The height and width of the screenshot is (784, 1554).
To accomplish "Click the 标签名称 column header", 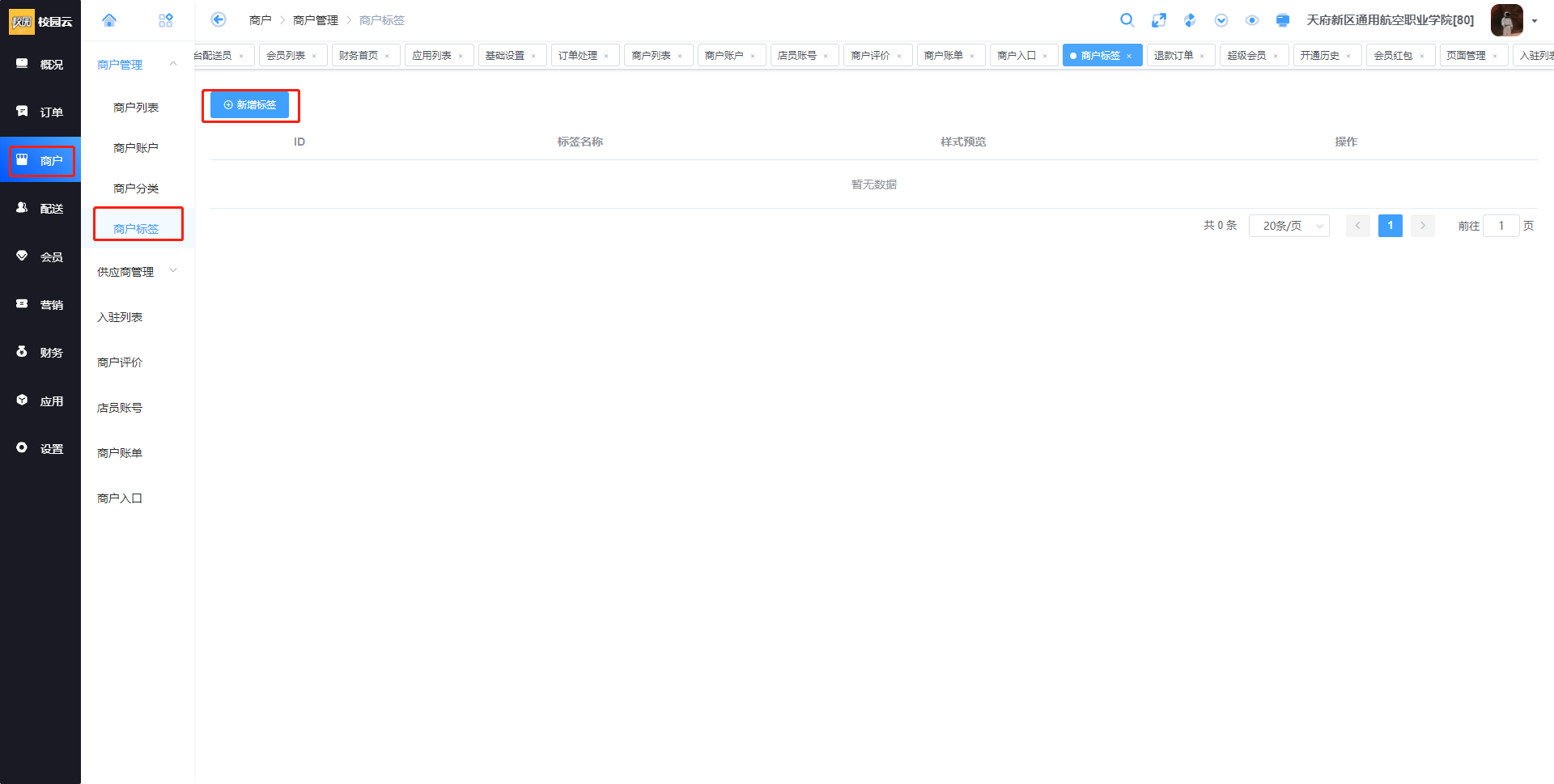I will tap(580, 142).
